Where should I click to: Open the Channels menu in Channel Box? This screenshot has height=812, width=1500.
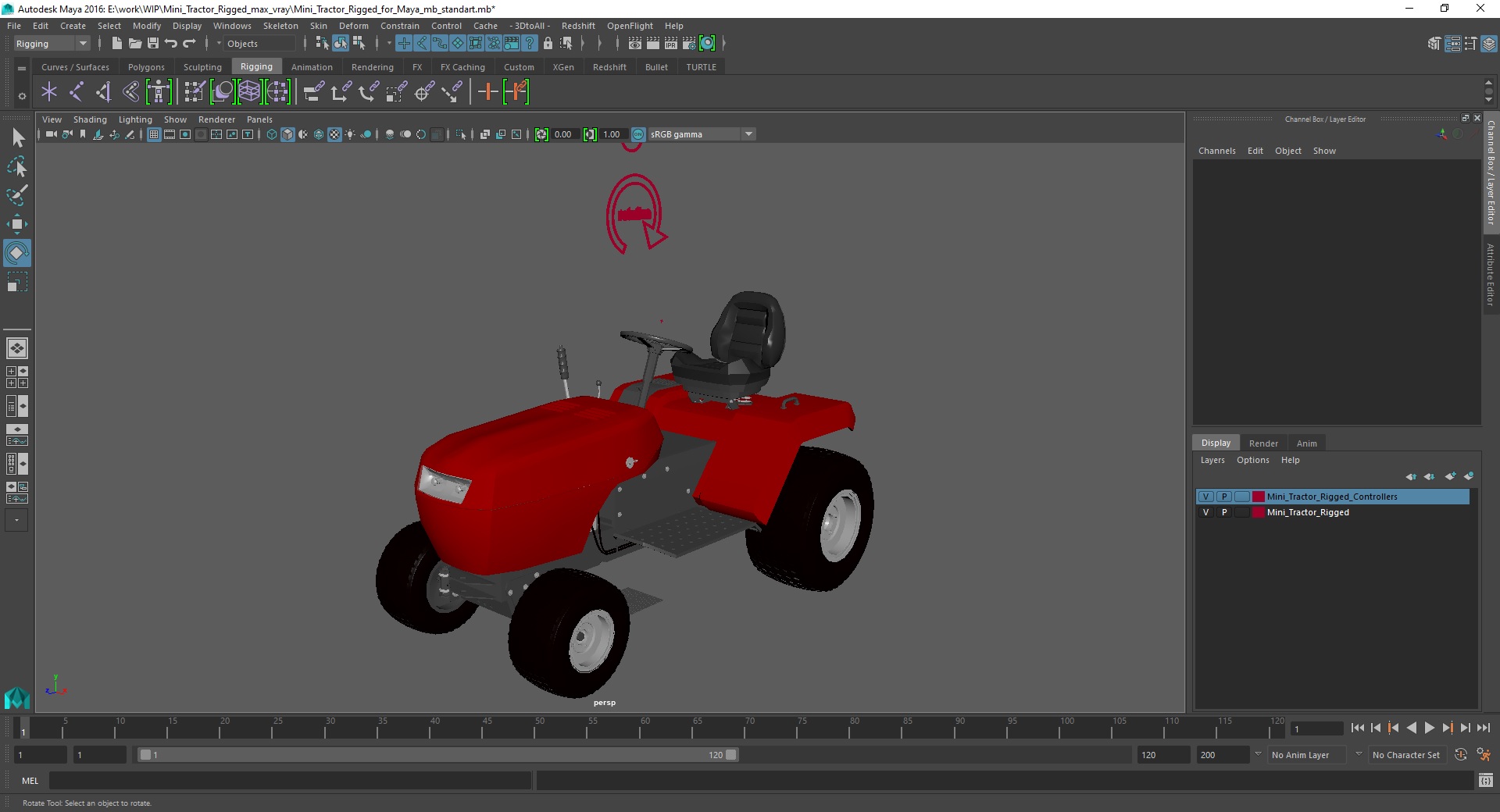tap(1216, 151)
